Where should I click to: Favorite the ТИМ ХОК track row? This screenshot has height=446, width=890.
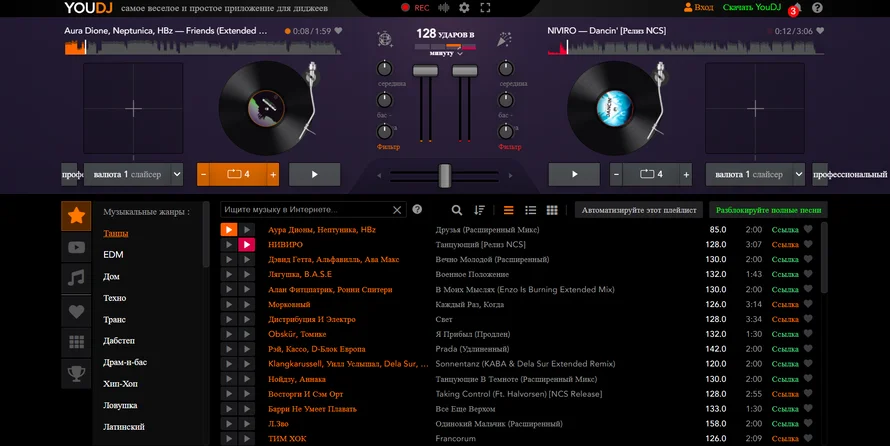point(808,438)
